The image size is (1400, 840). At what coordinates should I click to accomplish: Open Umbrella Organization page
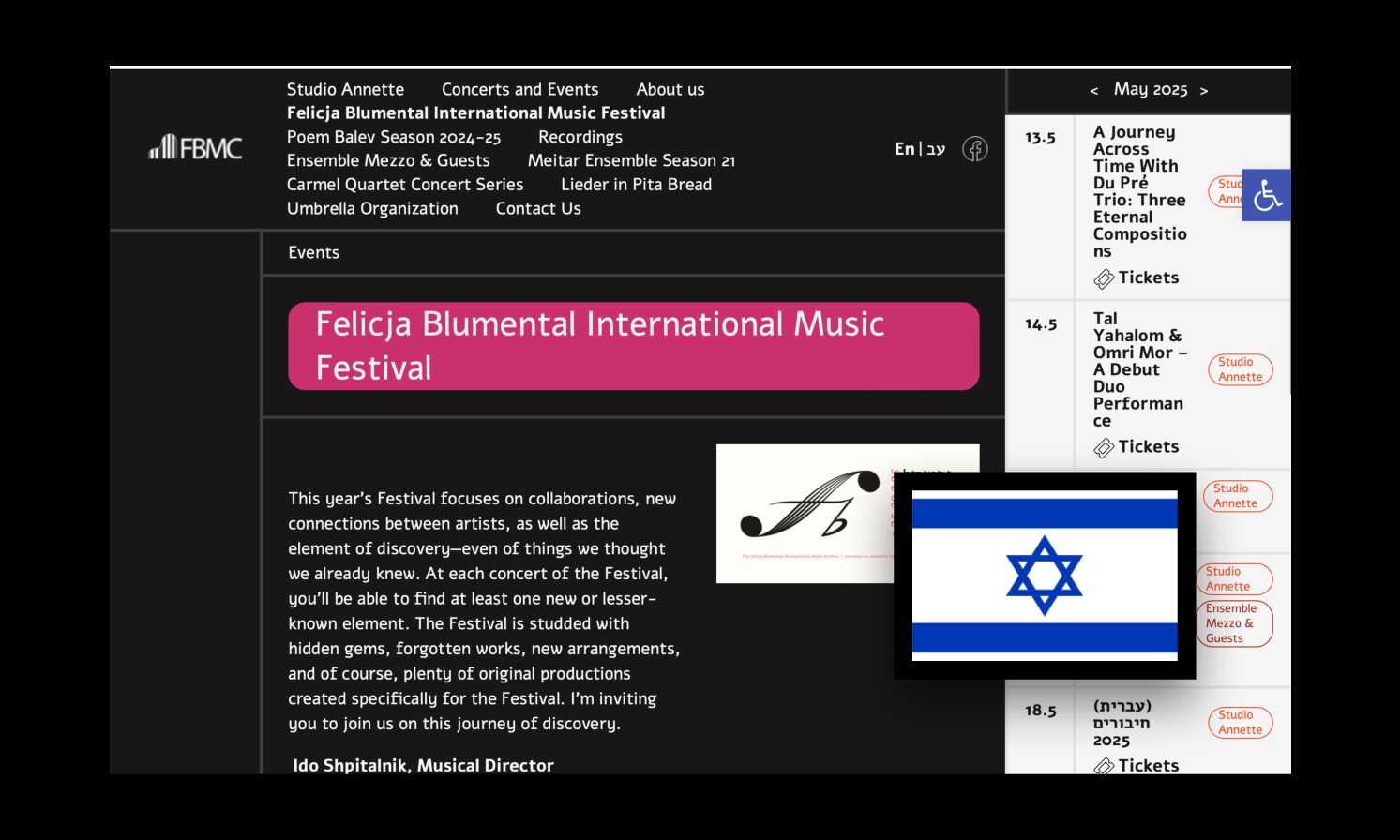(x=372, y=208)
